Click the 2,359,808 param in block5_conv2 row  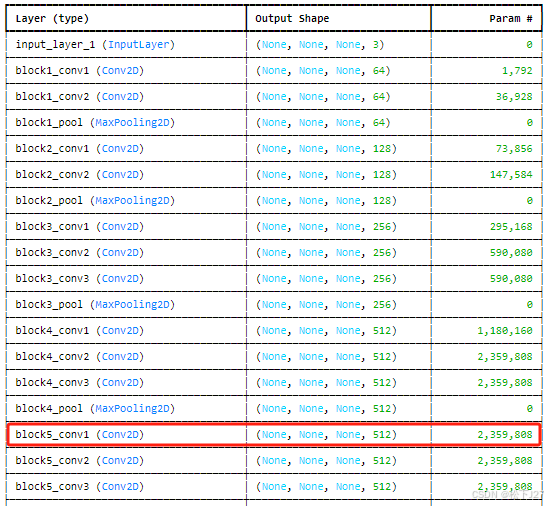tap(505, 461)
